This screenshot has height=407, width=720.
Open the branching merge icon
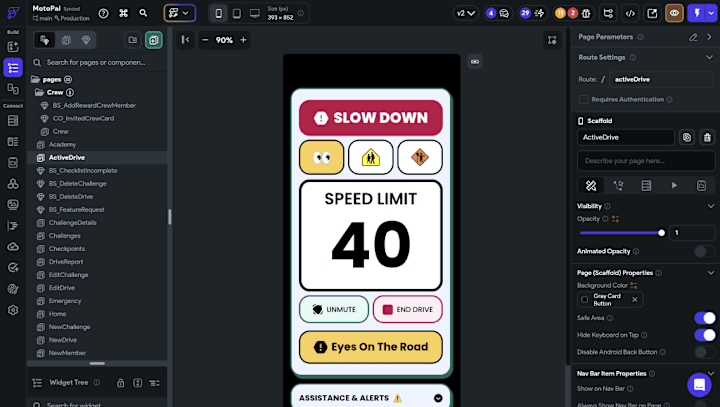tap(608, 13)
